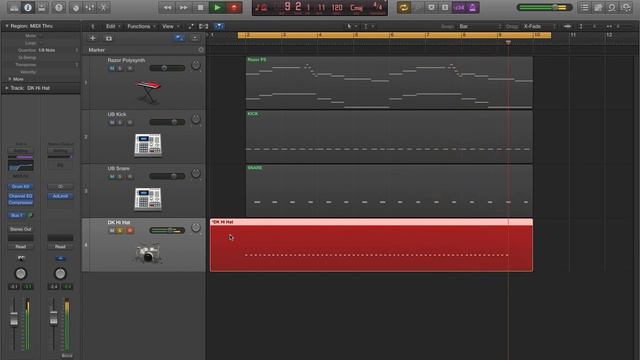Open the Quick Help icon

point(59,7)
